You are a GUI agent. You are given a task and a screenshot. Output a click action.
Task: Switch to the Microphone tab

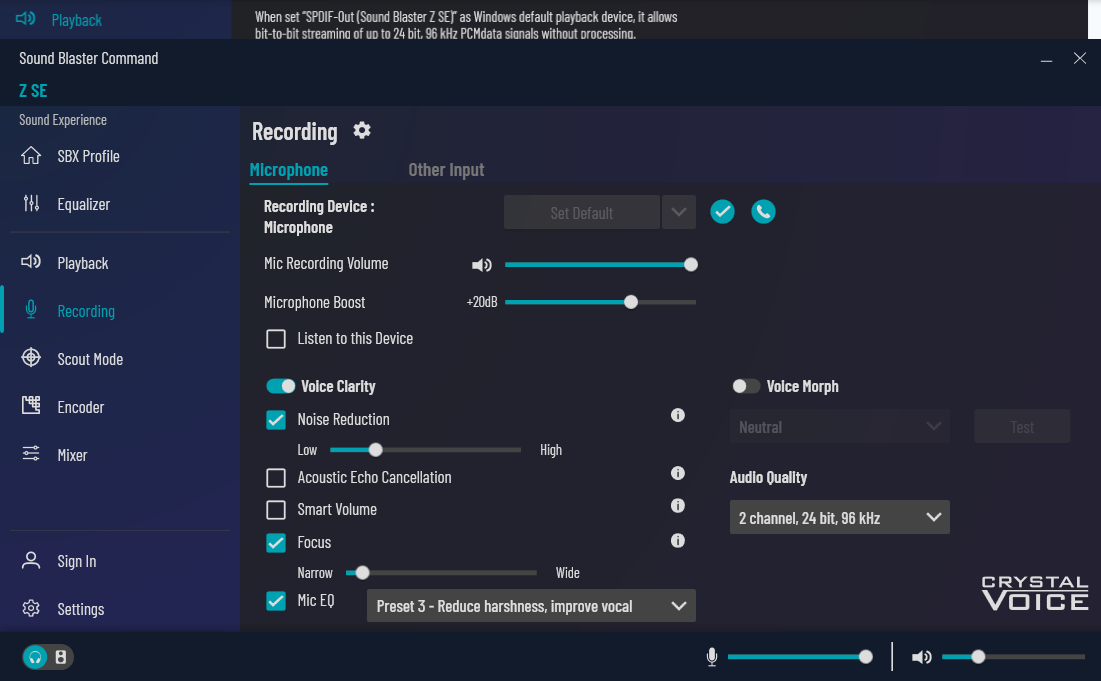[x=289, y=170]
